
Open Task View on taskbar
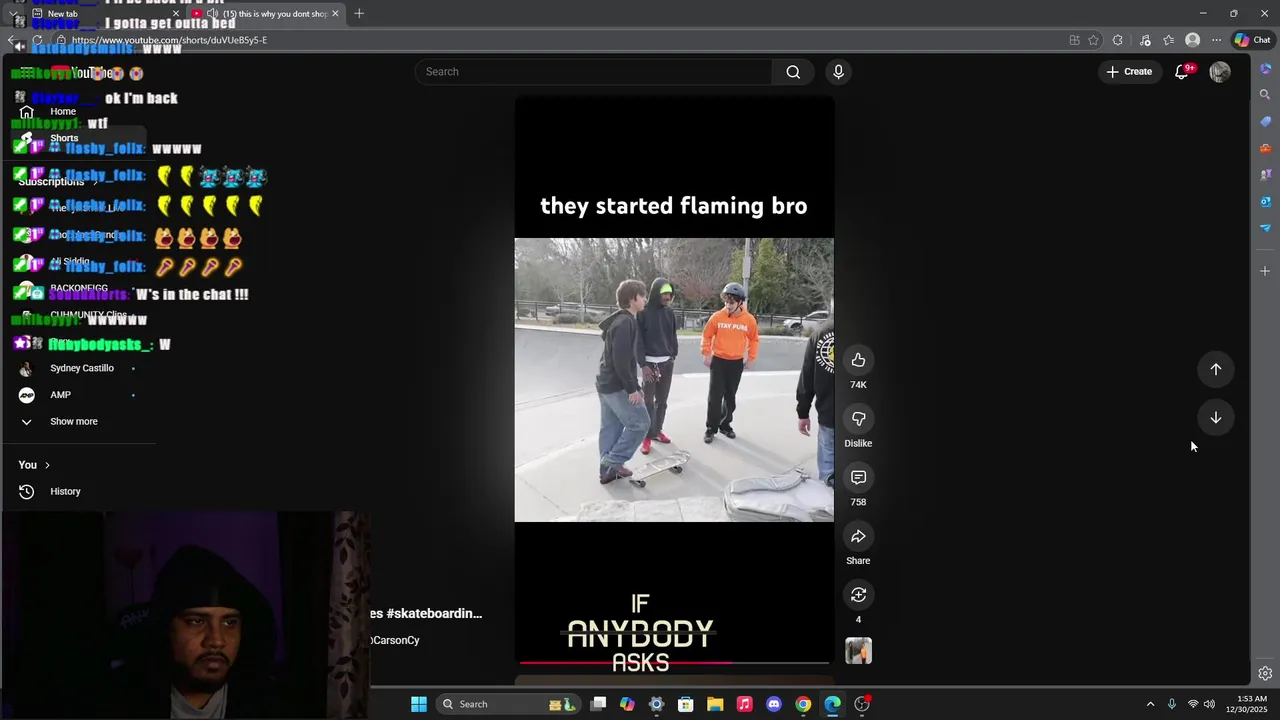coord(598,704)
